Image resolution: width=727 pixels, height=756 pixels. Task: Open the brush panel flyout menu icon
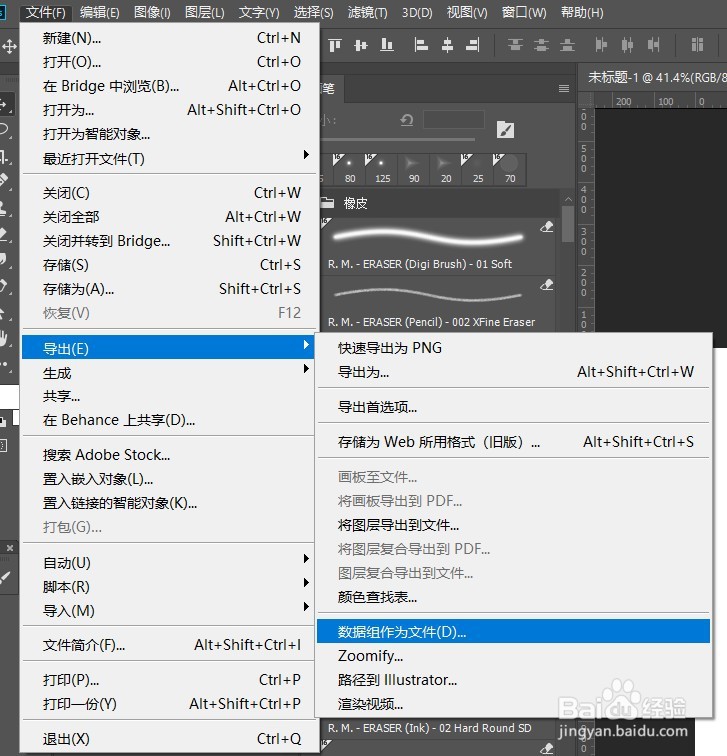coord(564,88)
